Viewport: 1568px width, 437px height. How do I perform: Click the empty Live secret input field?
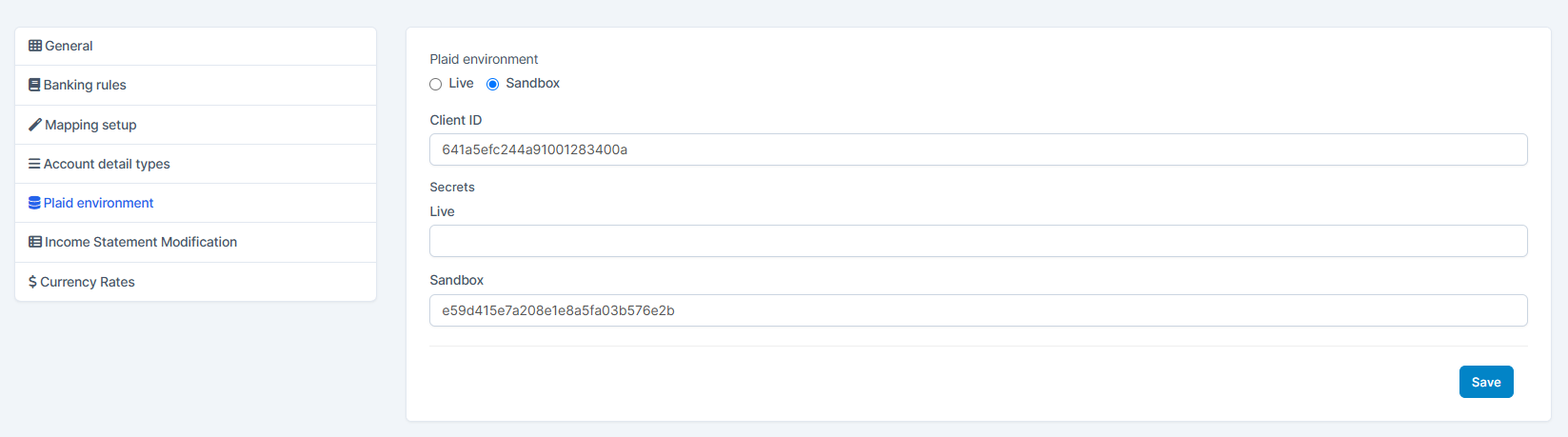pos(978,241)
